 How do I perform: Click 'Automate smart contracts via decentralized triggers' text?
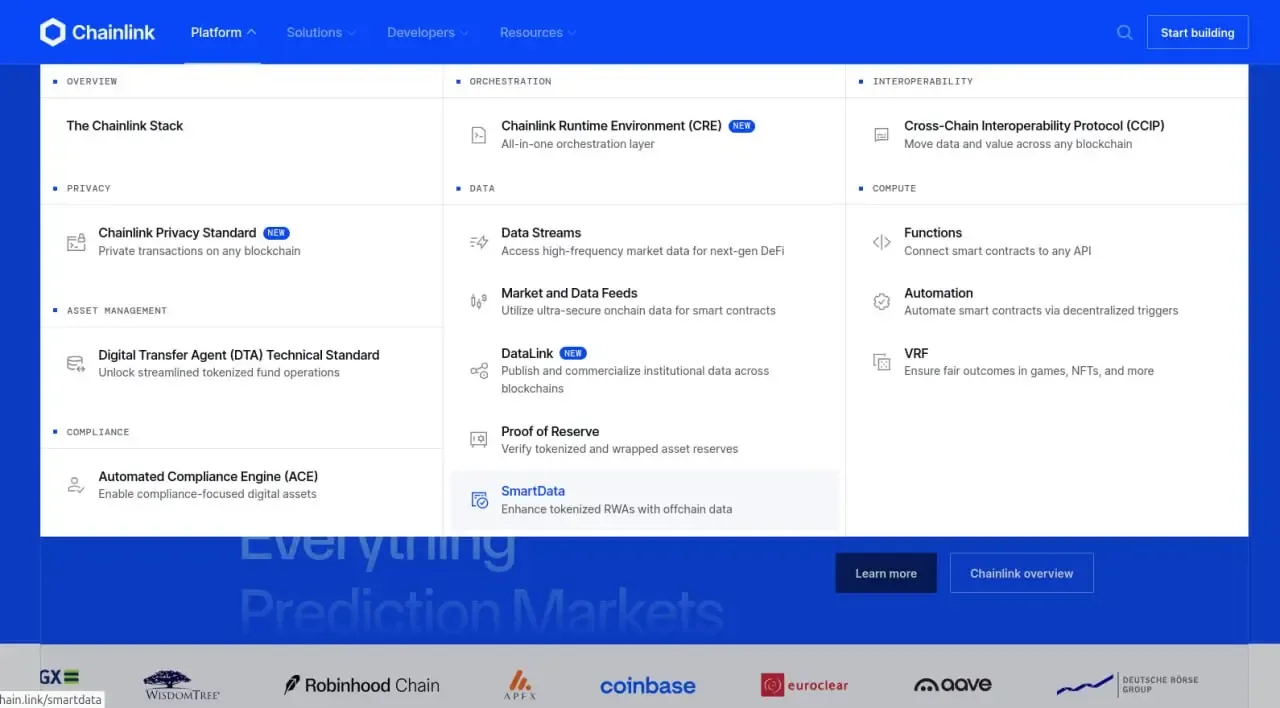click(x=1041, y=311)
